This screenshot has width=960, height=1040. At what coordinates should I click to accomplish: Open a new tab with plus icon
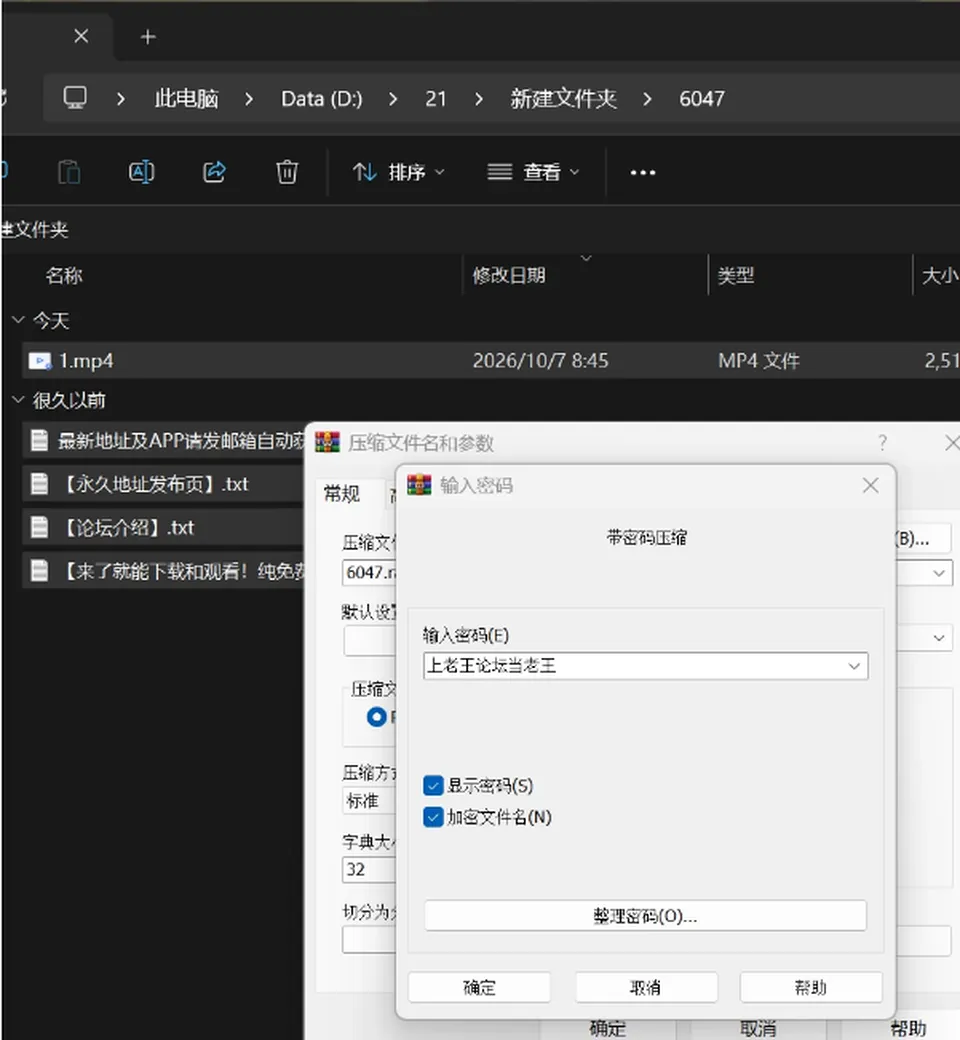[x=148, y=37]
